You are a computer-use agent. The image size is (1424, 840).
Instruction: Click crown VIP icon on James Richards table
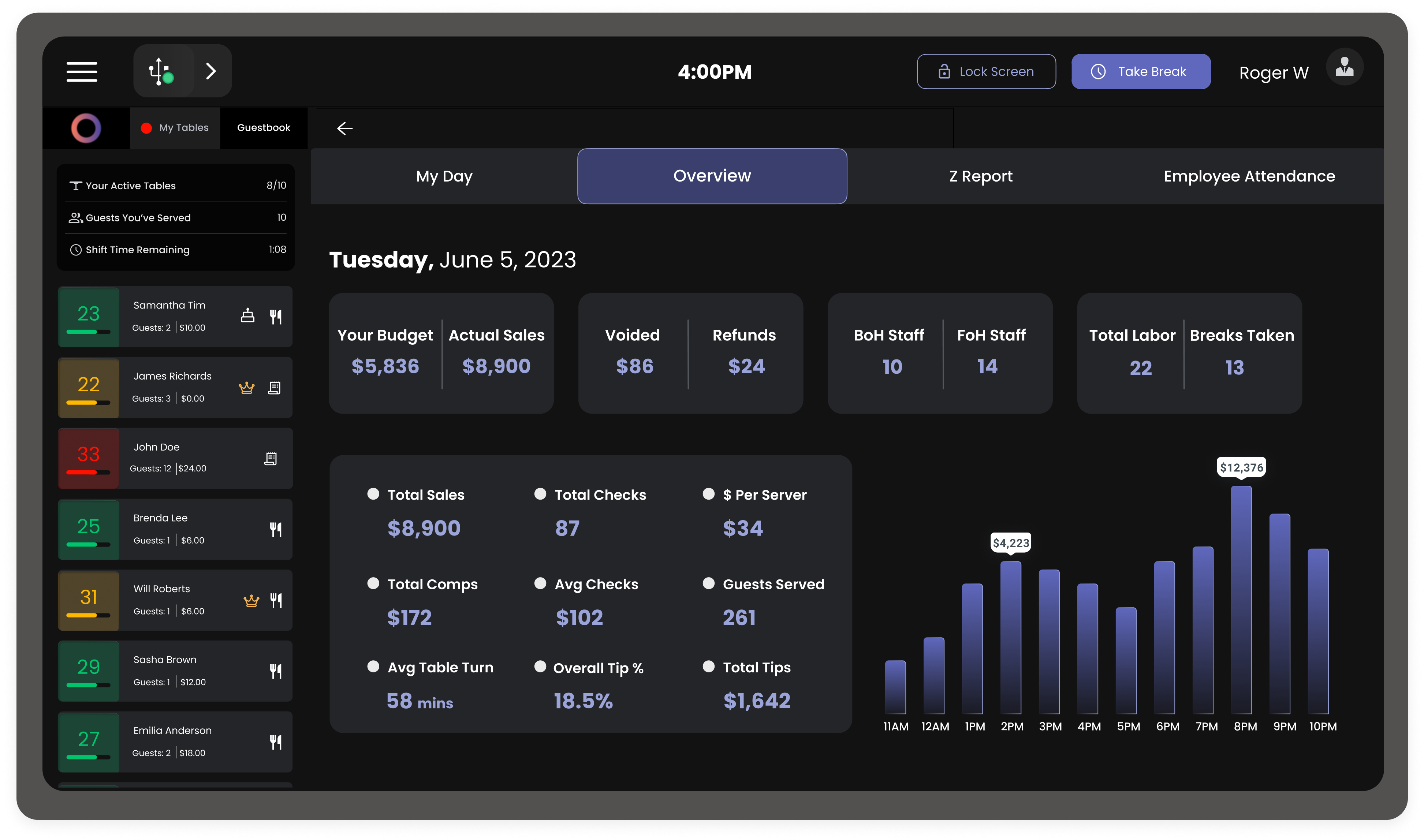247,388
